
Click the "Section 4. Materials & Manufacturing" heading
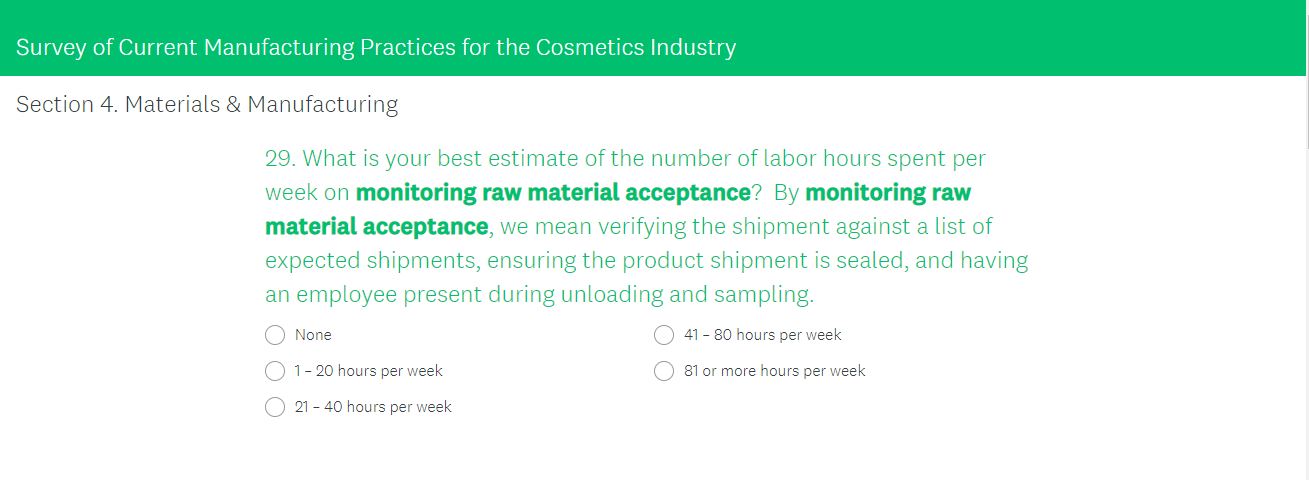207,104
